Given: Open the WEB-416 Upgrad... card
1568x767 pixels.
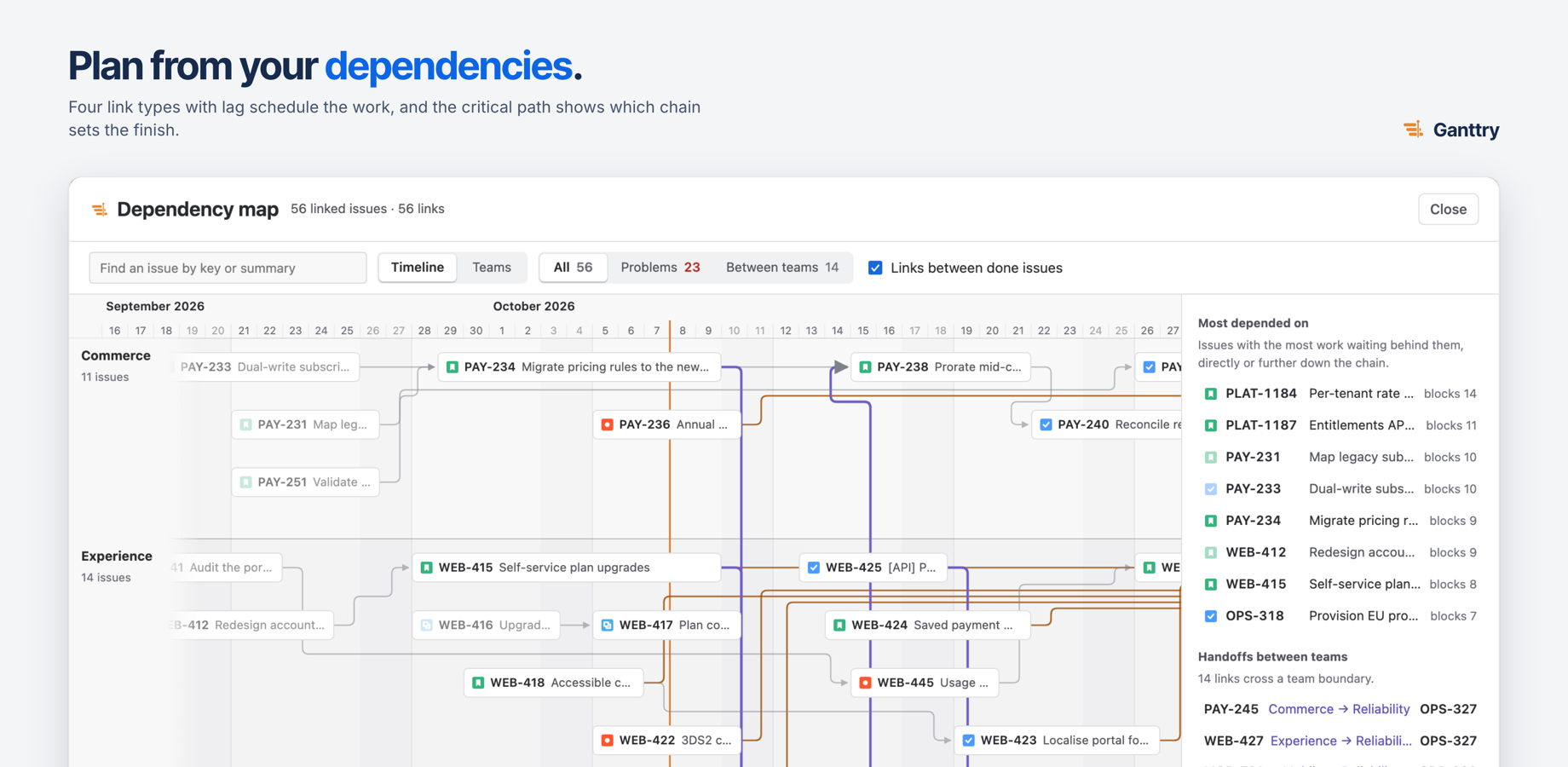Looking at the screenshot, I should point(486,626).
